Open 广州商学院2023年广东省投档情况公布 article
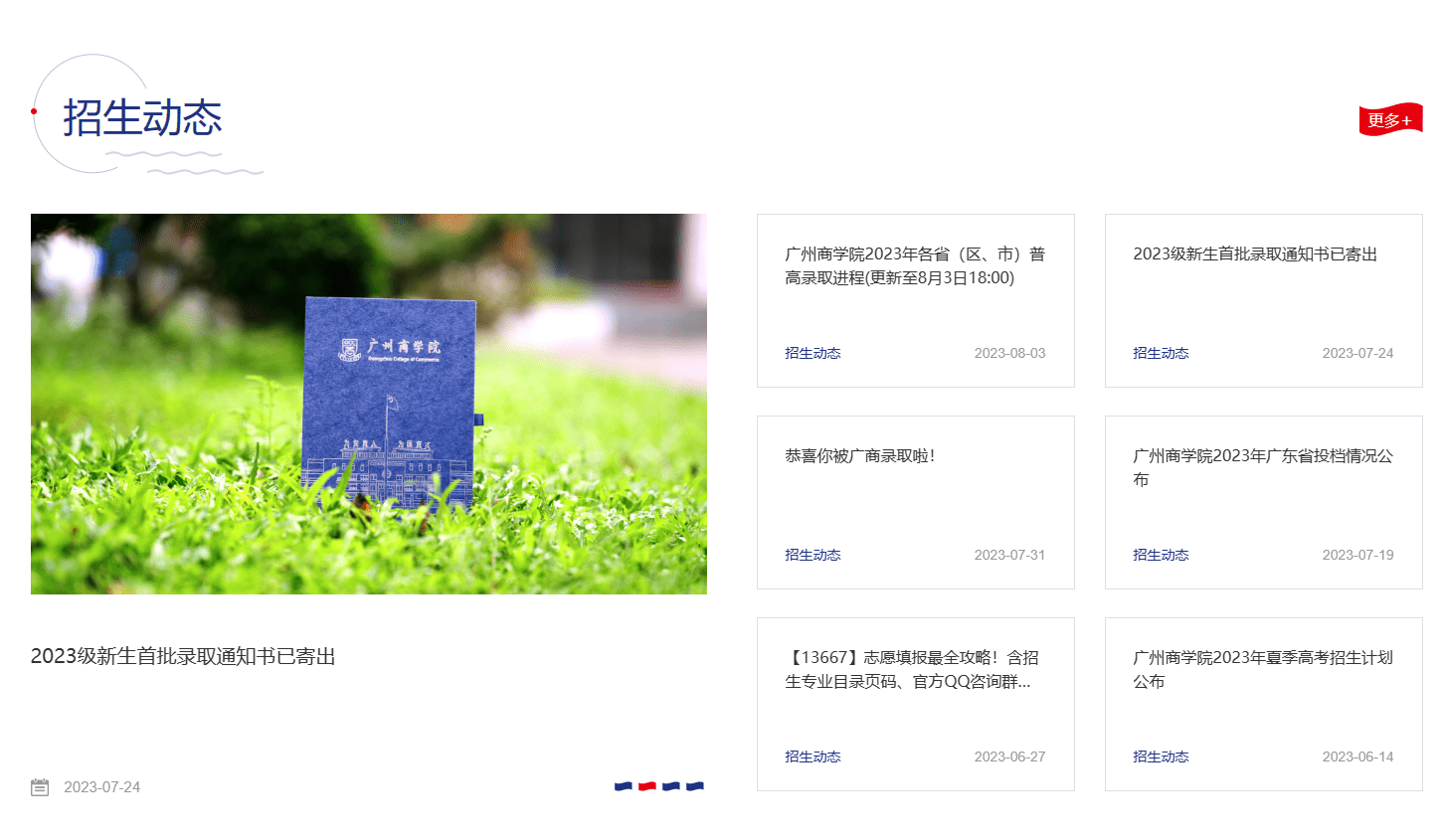Screen dimensions: 1443x840 tap(1262, 467)
